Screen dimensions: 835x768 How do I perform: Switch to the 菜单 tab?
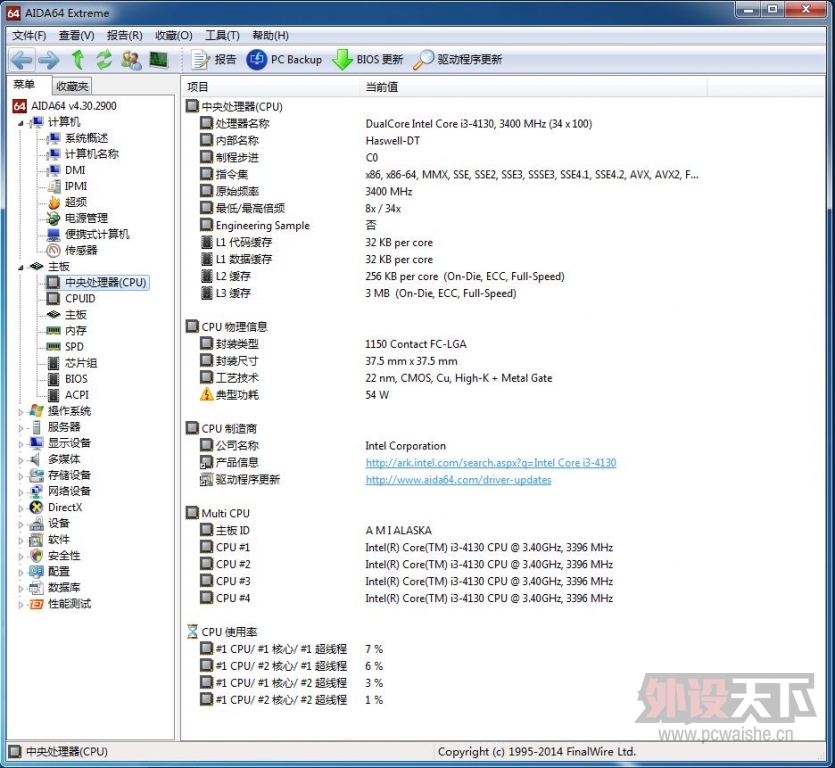24,85
